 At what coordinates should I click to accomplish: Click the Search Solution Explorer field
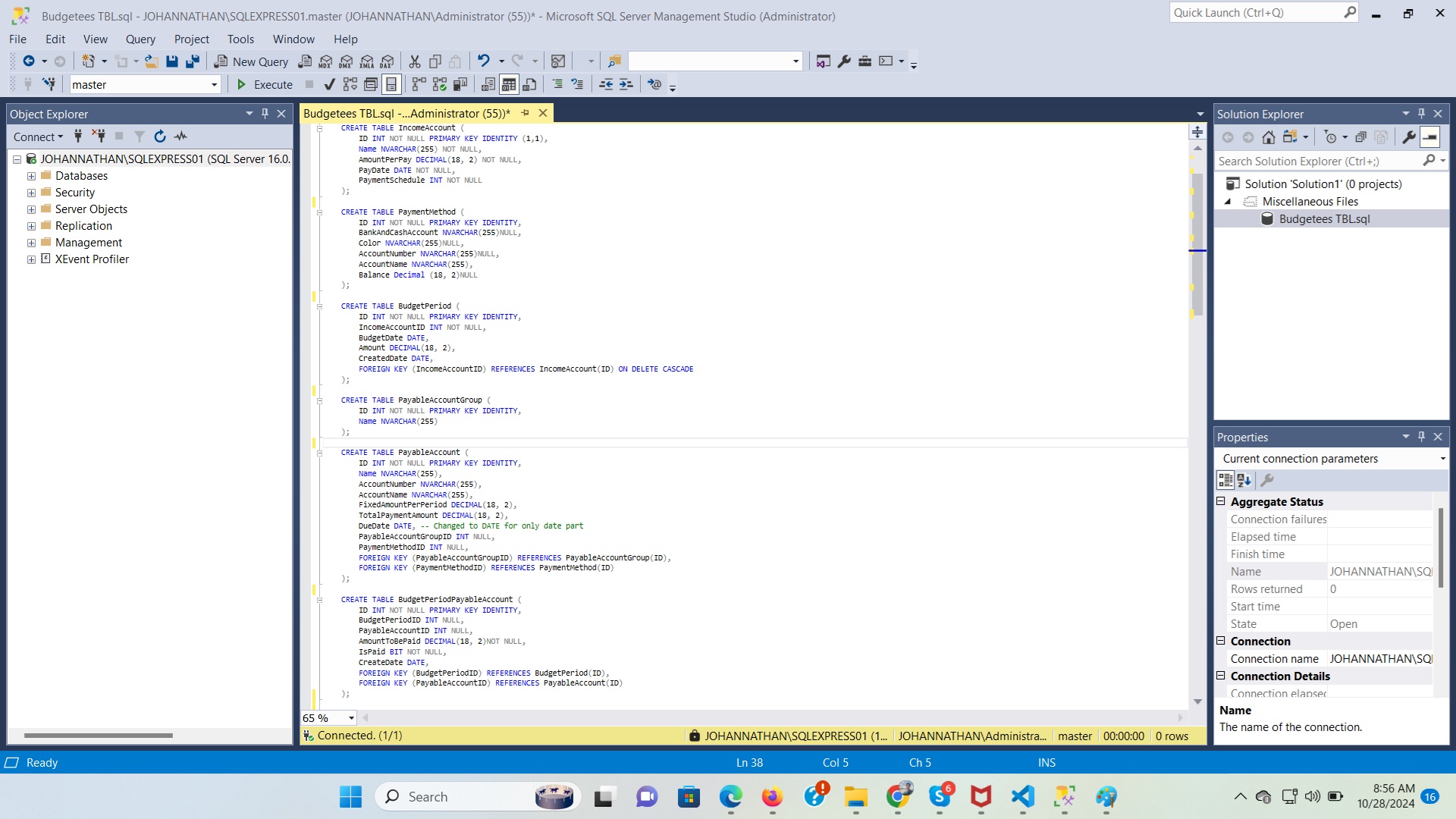(x=1318, y=161)
